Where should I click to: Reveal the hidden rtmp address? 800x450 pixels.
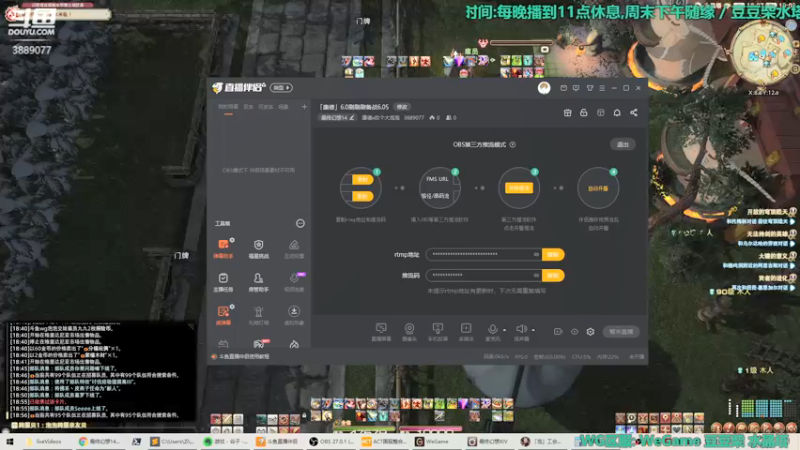(536, 254)
